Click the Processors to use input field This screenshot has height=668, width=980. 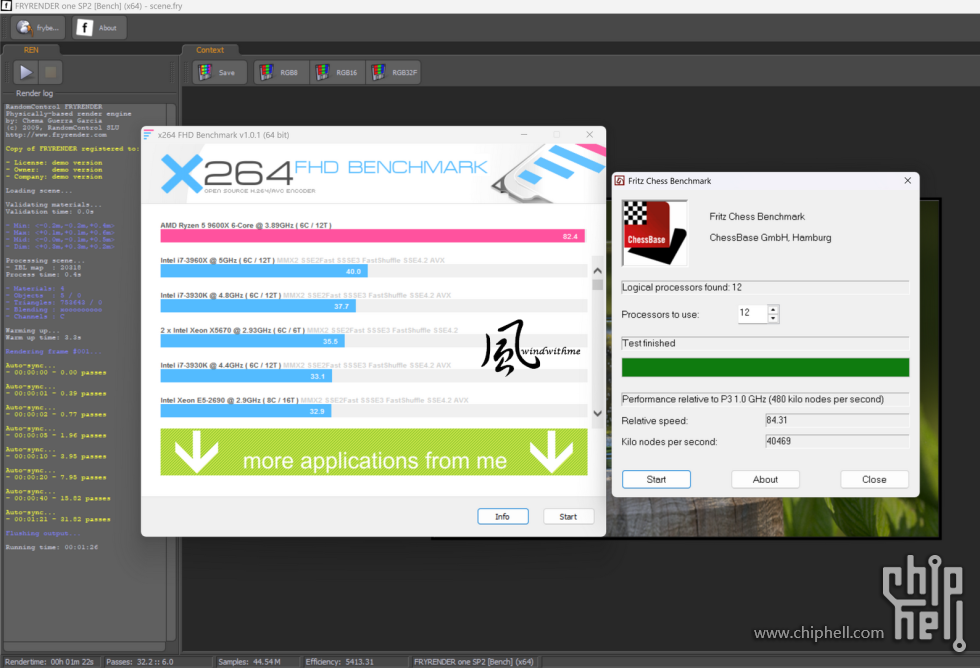pyautogui.click(x=752, y=313)
